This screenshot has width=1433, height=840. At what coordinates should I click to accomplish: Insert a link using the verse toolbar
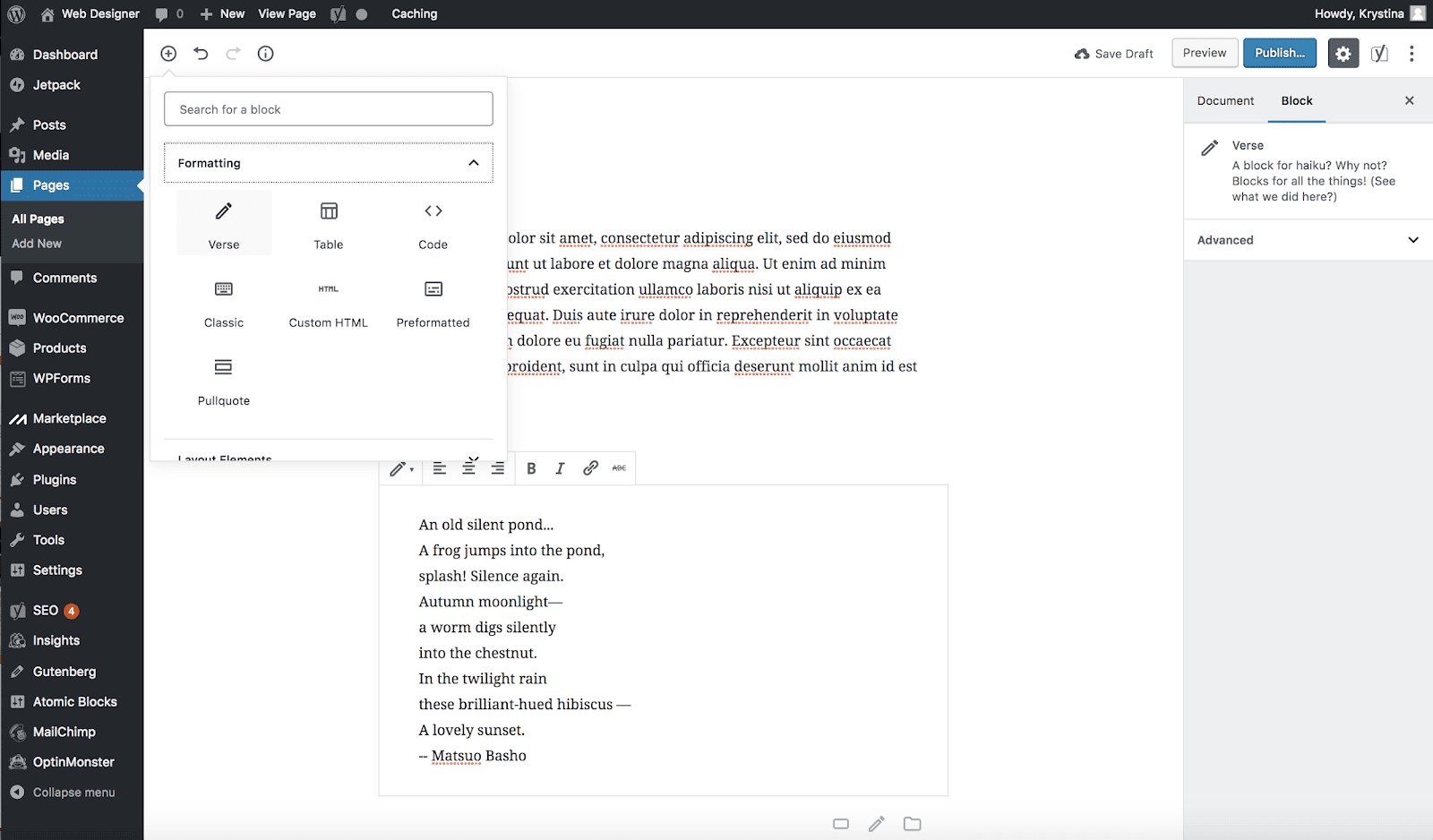[x=588, y=467]
